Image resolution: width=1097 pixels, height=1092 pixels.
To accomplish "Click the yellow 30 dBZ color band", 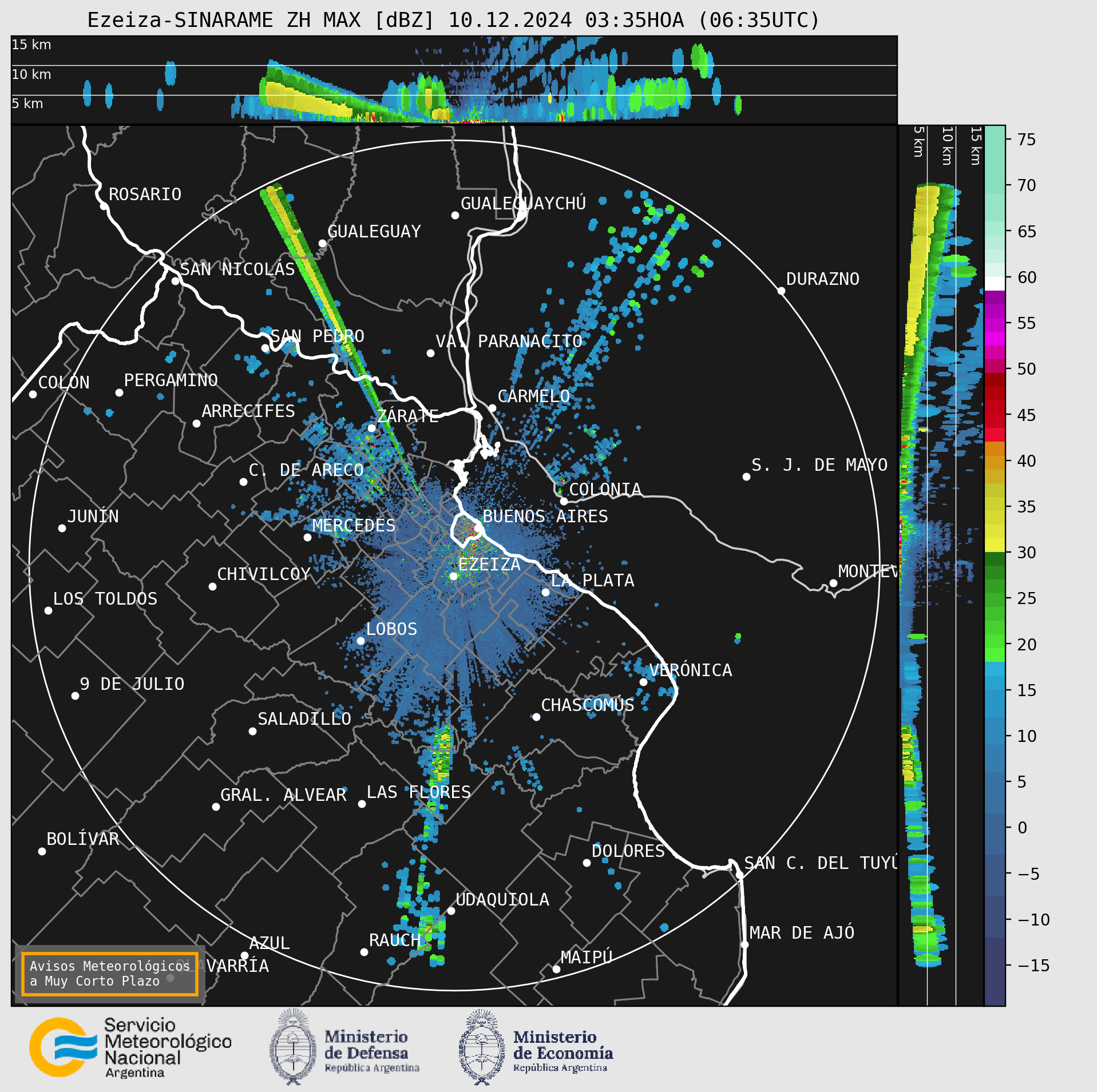I will point(995,545).
